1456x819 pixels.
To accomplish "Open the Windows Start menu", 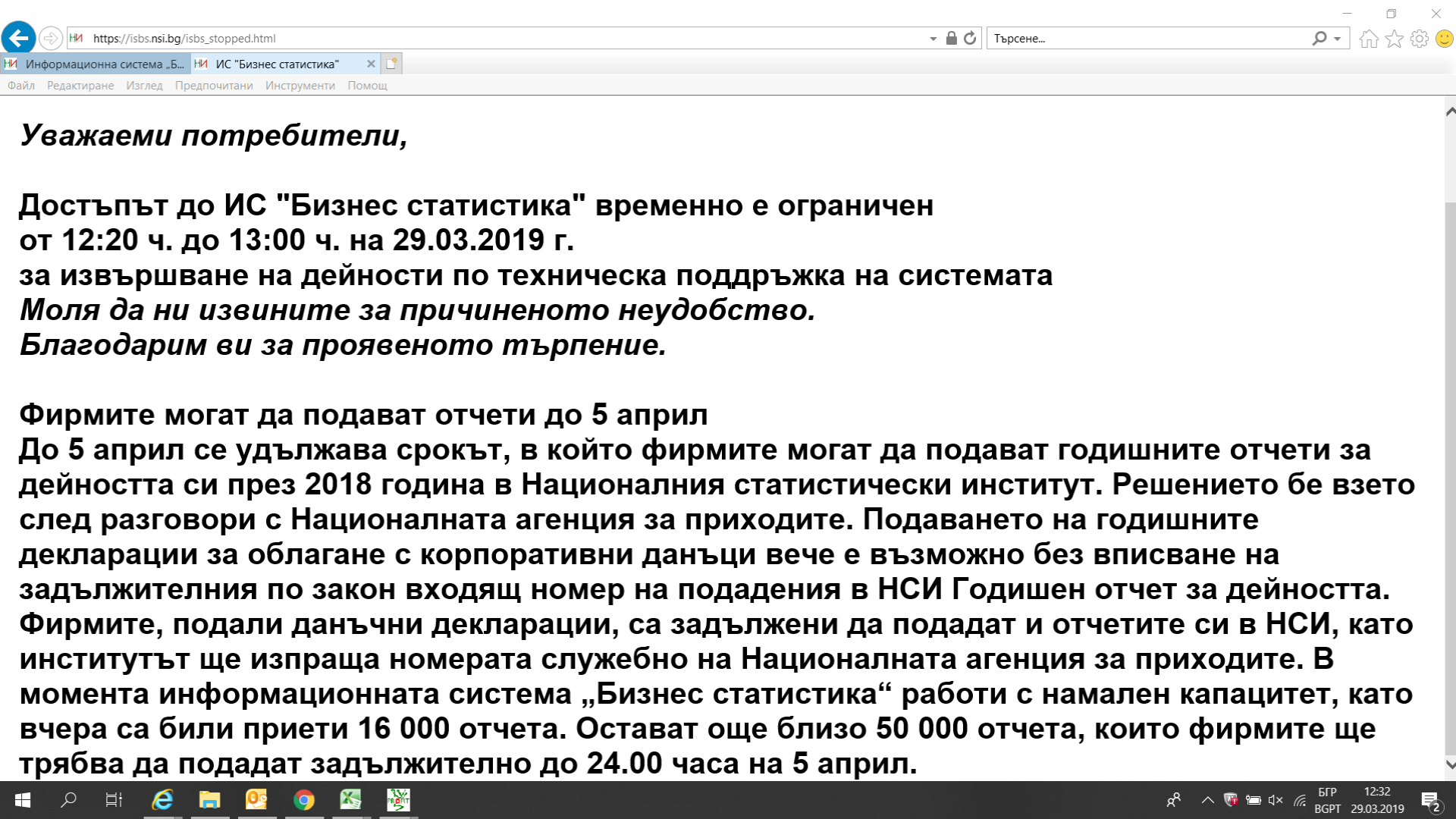I will point(23,800).
